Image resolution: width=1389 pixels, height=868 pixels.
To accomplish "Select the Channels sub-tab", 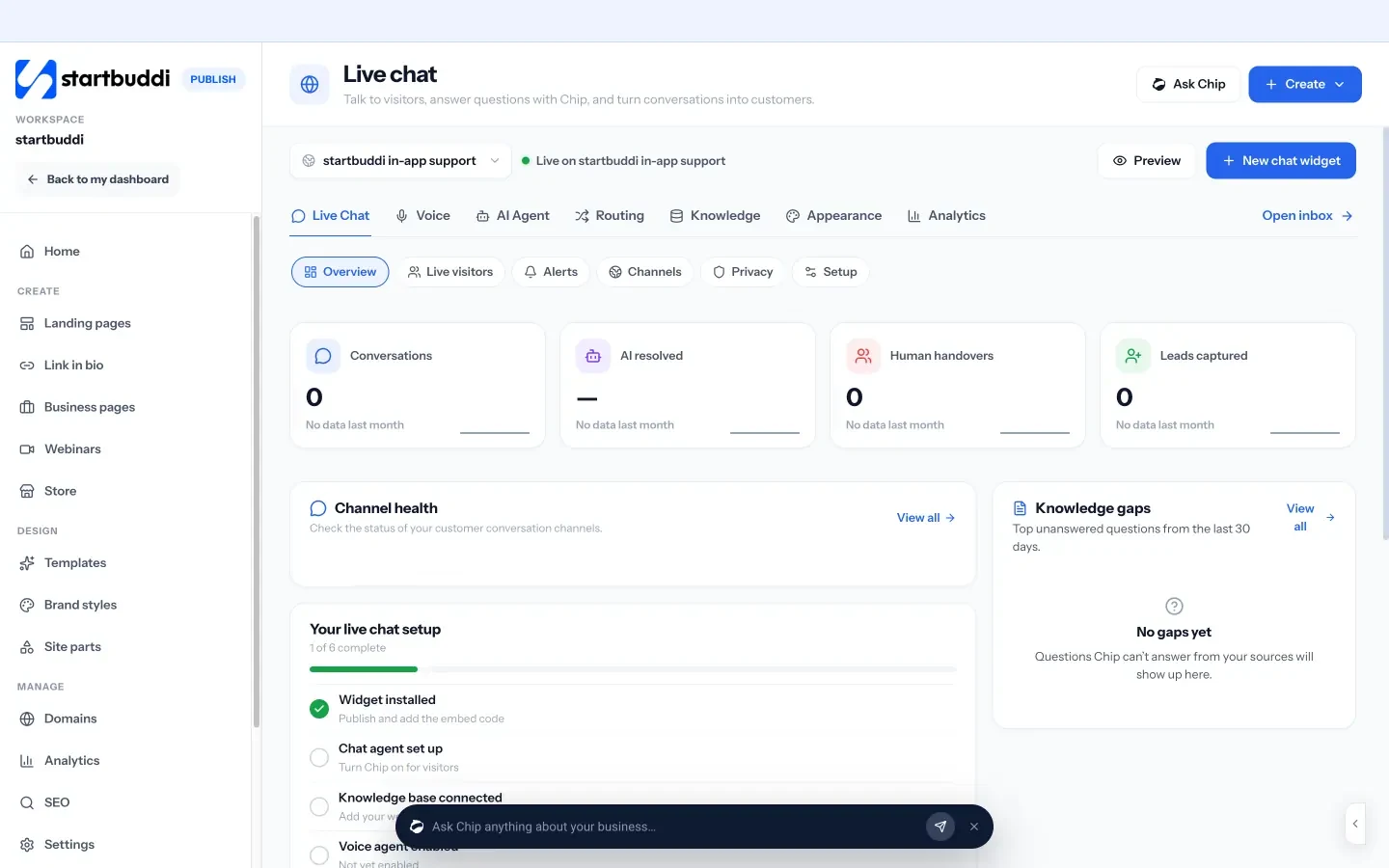I will (644, 272).
